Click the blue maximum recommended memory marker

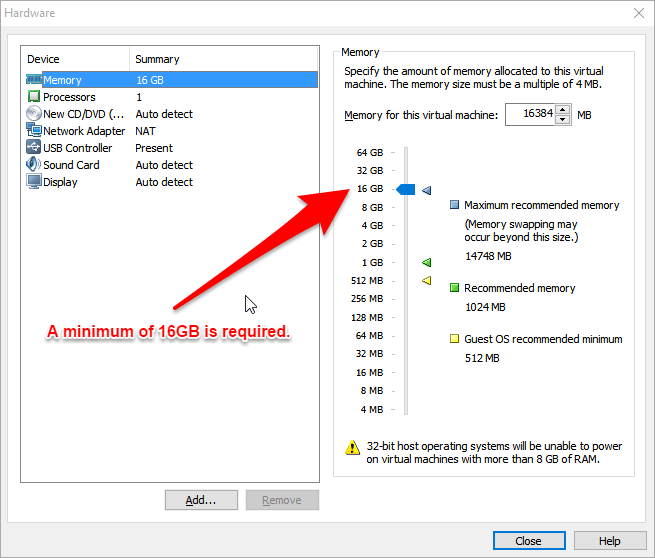427,190
